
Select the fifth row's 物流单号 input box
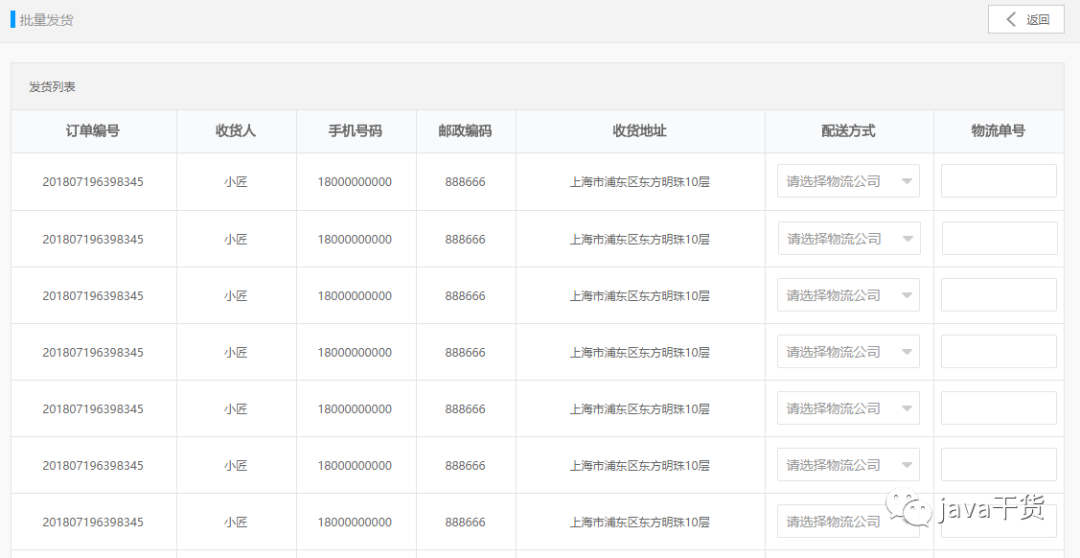point(999,408)
